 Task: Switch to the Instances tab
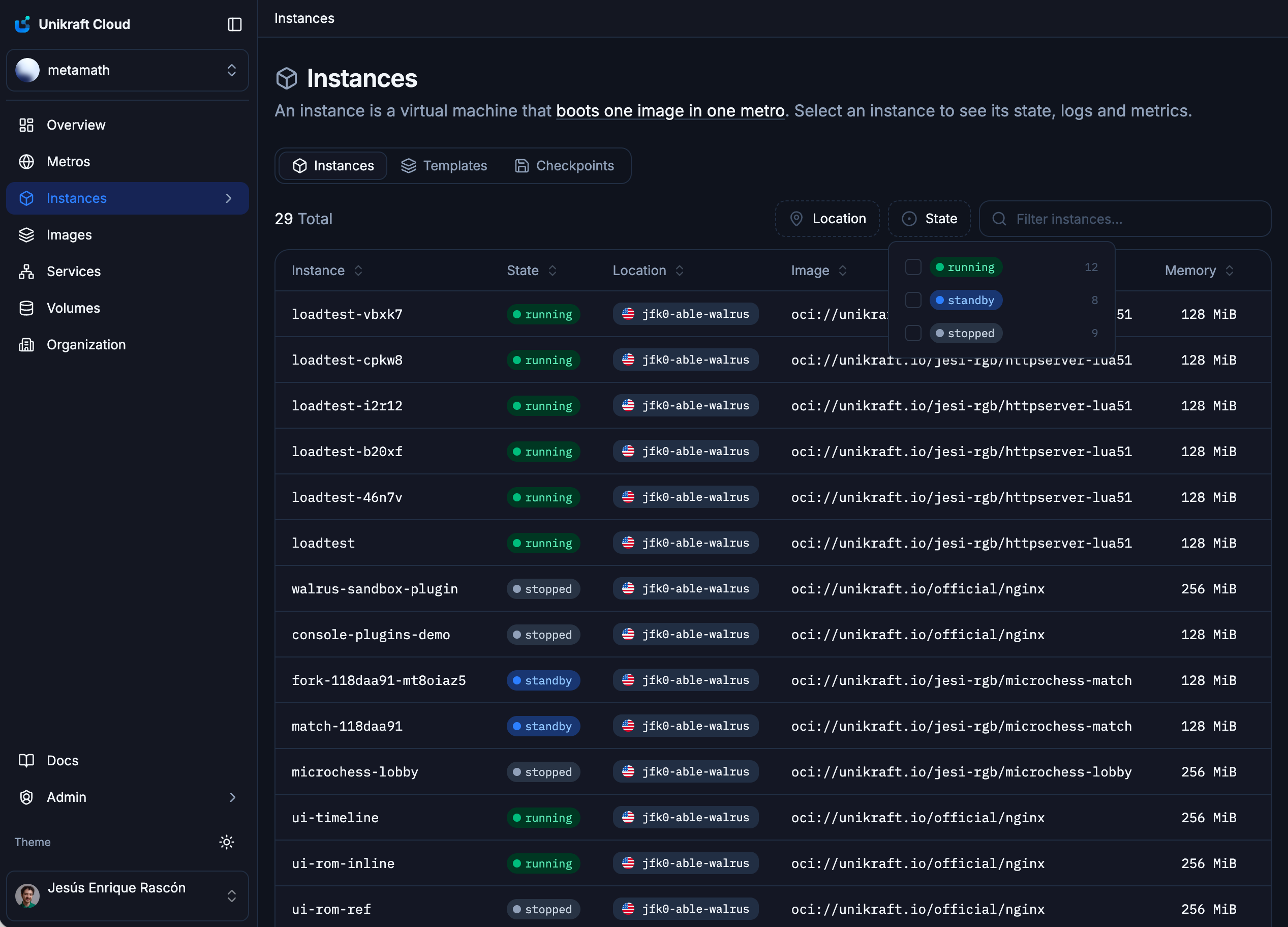point(333,166)
